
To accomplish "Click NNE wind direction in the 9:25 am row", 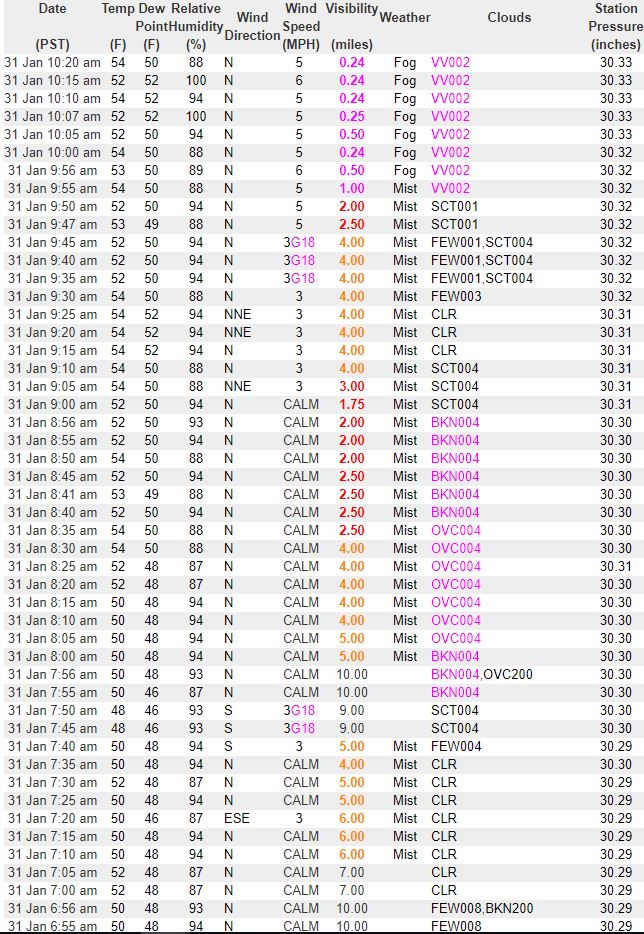I will [238, 315].
